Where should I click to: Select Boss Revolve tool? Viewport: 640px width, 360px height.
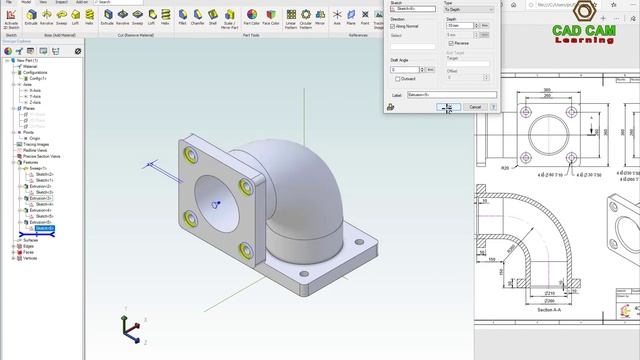[47, 18]
